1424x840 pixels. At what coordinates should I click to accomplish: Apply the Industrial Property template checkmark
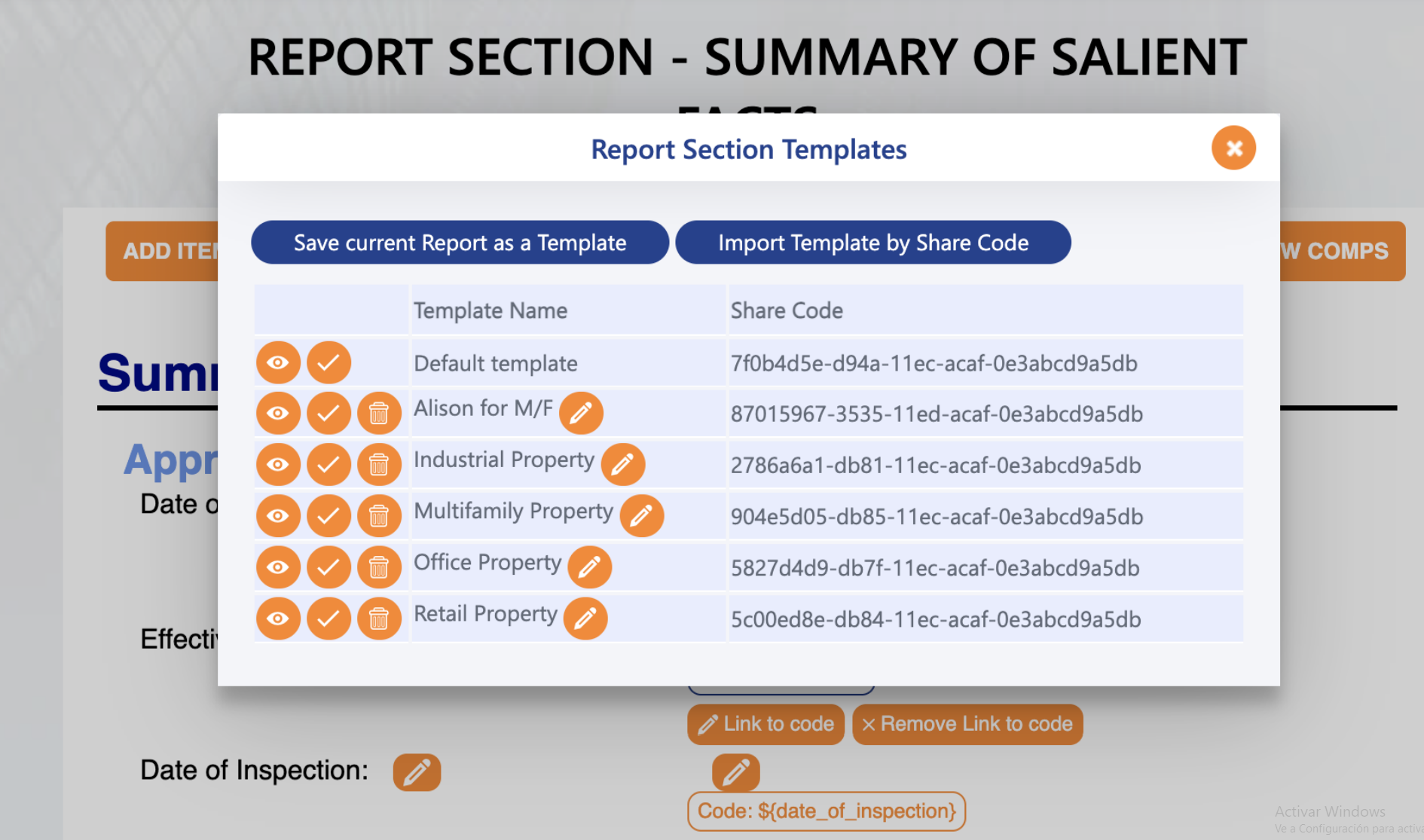(x=328, y=464)
